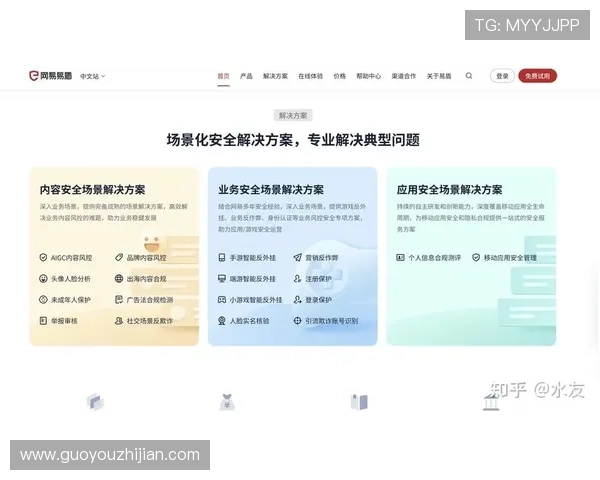
Task: Click the icon beside 人脸实名核验
Action: 222,320
